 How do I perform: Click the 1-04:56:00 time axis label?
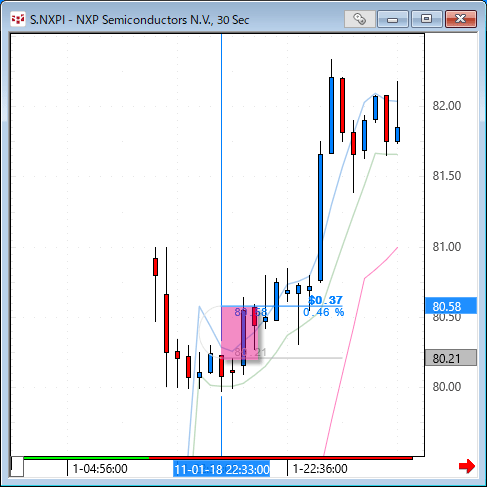tap(100, 469)
